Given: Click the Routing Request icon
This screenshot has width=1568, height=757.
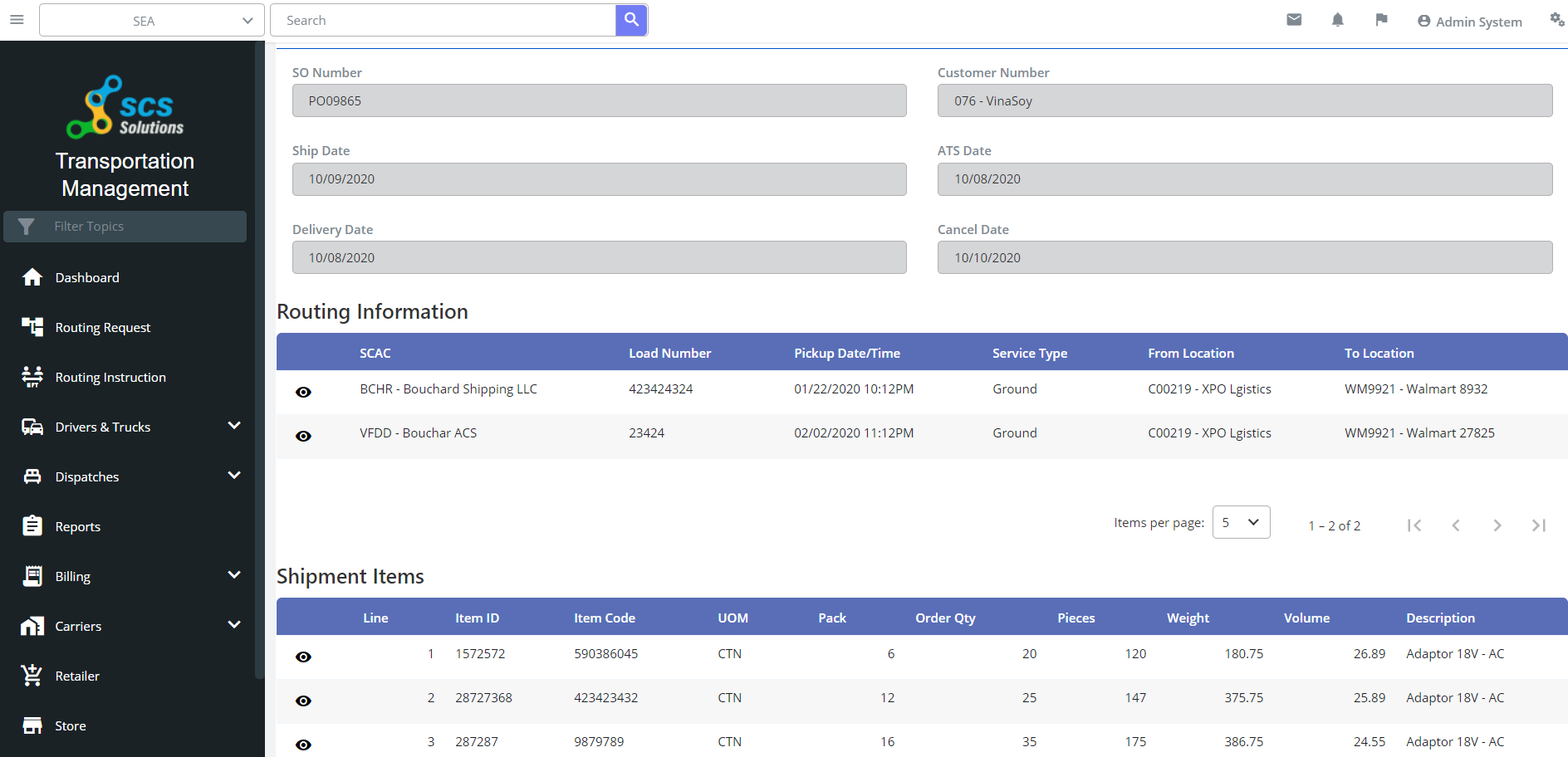Looking at the screenshot, I should (32, 326).
